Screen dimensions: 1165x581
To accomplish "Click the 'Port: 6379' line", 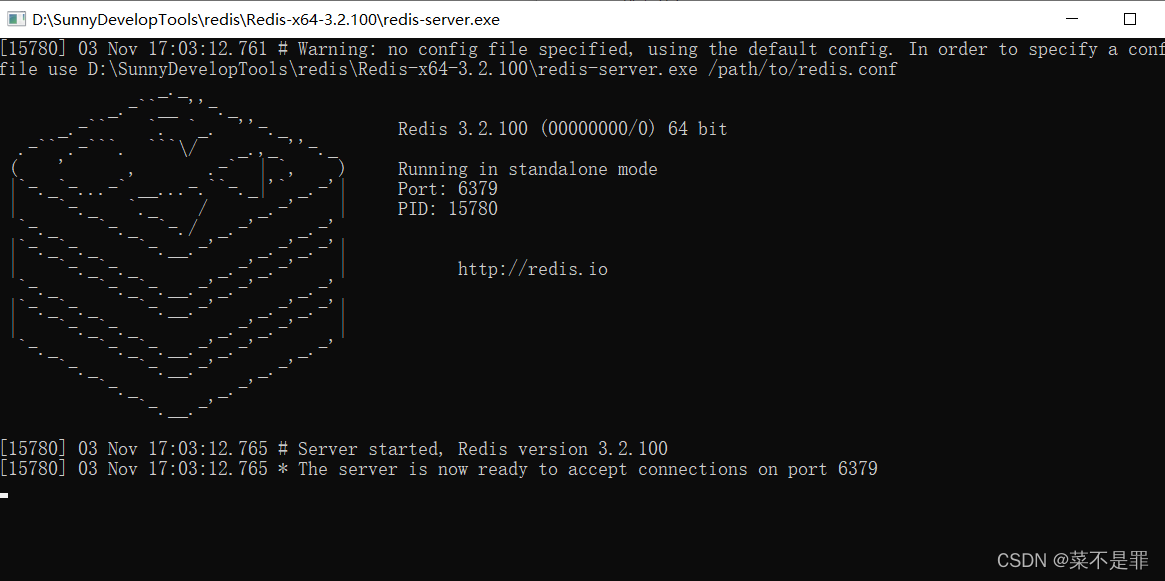I will [x=447, y=189].
